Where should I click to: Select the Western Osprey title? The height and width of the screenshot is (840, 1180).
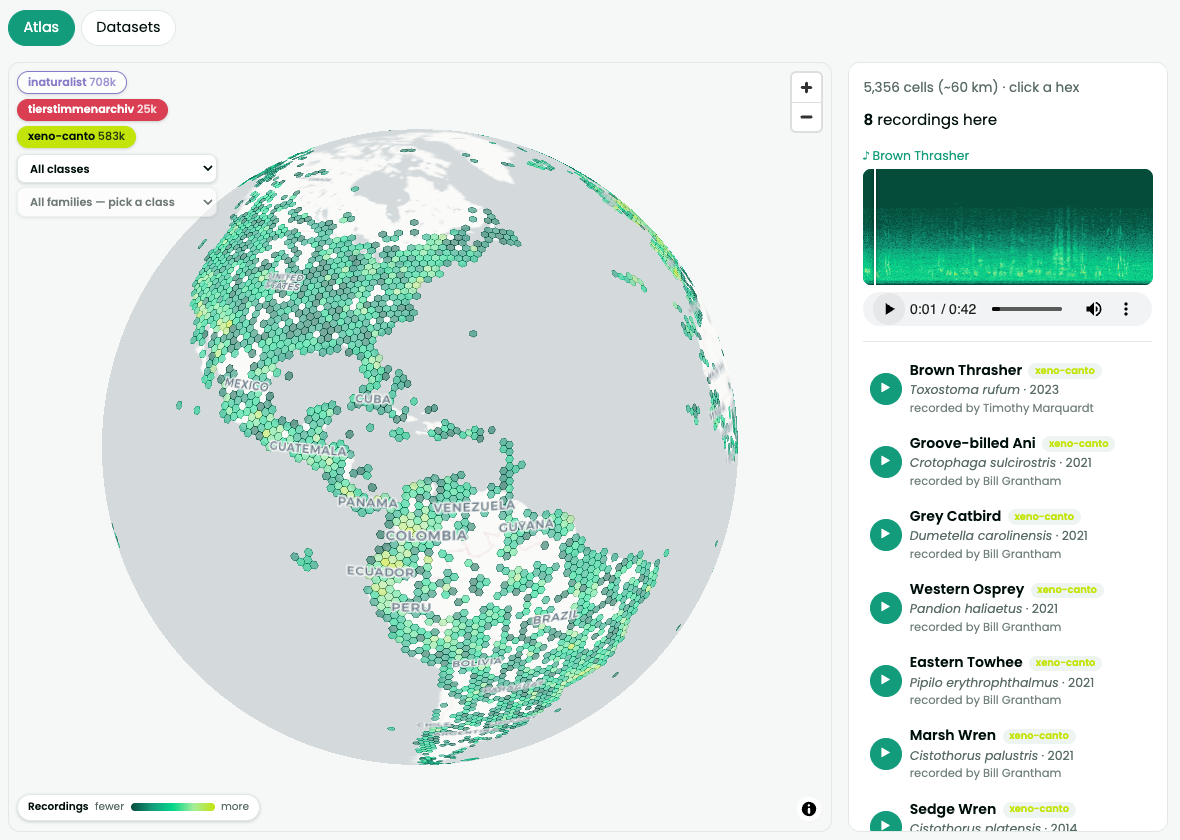click(x=966, y=589)
